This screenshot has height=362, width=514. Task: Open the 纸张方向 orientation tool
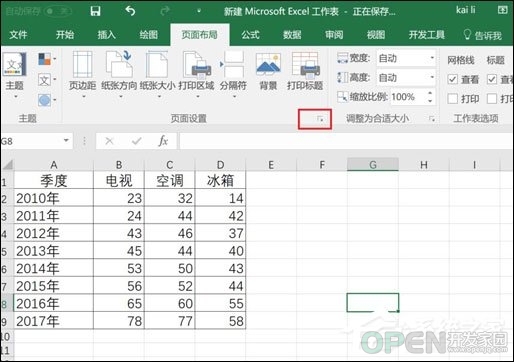click(x=119, y=75)
